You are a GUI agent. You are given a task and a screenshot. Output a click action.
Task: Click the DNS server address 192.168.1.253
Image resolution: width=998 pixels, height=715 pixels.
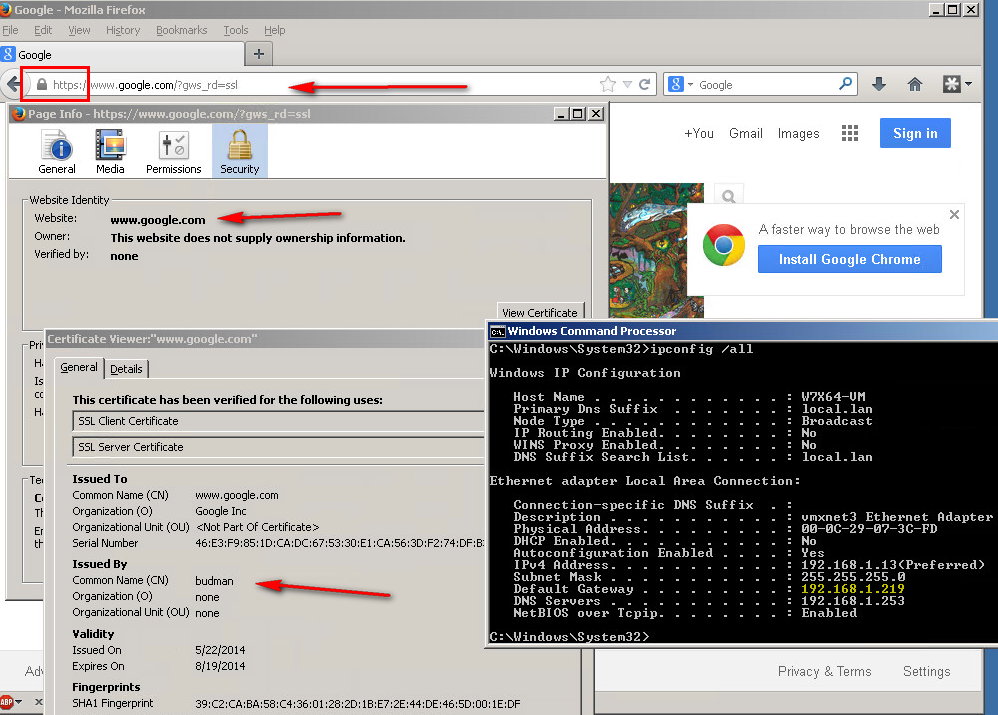[x=853, y=601]
